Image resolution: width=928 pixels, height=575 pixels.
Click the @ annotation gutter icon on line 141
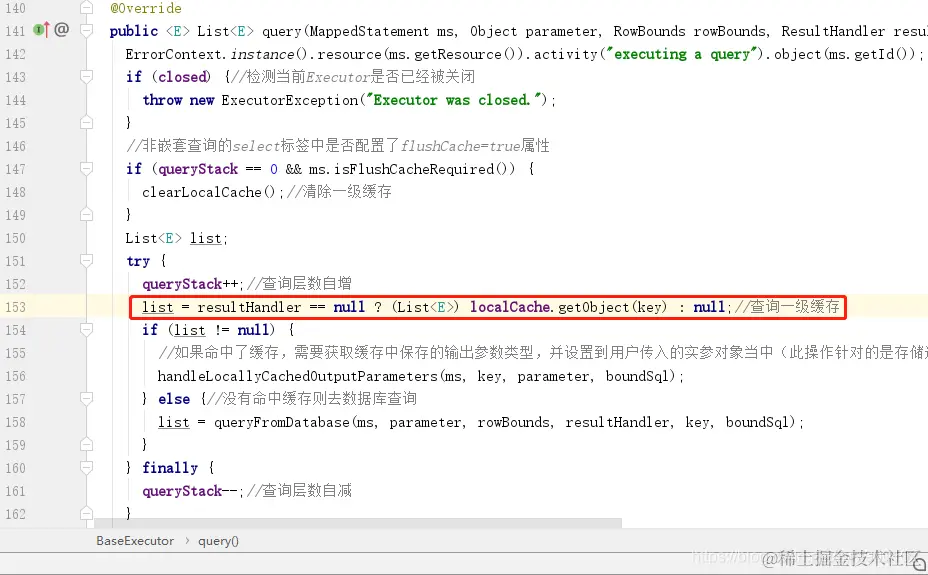tap(62, 29)
